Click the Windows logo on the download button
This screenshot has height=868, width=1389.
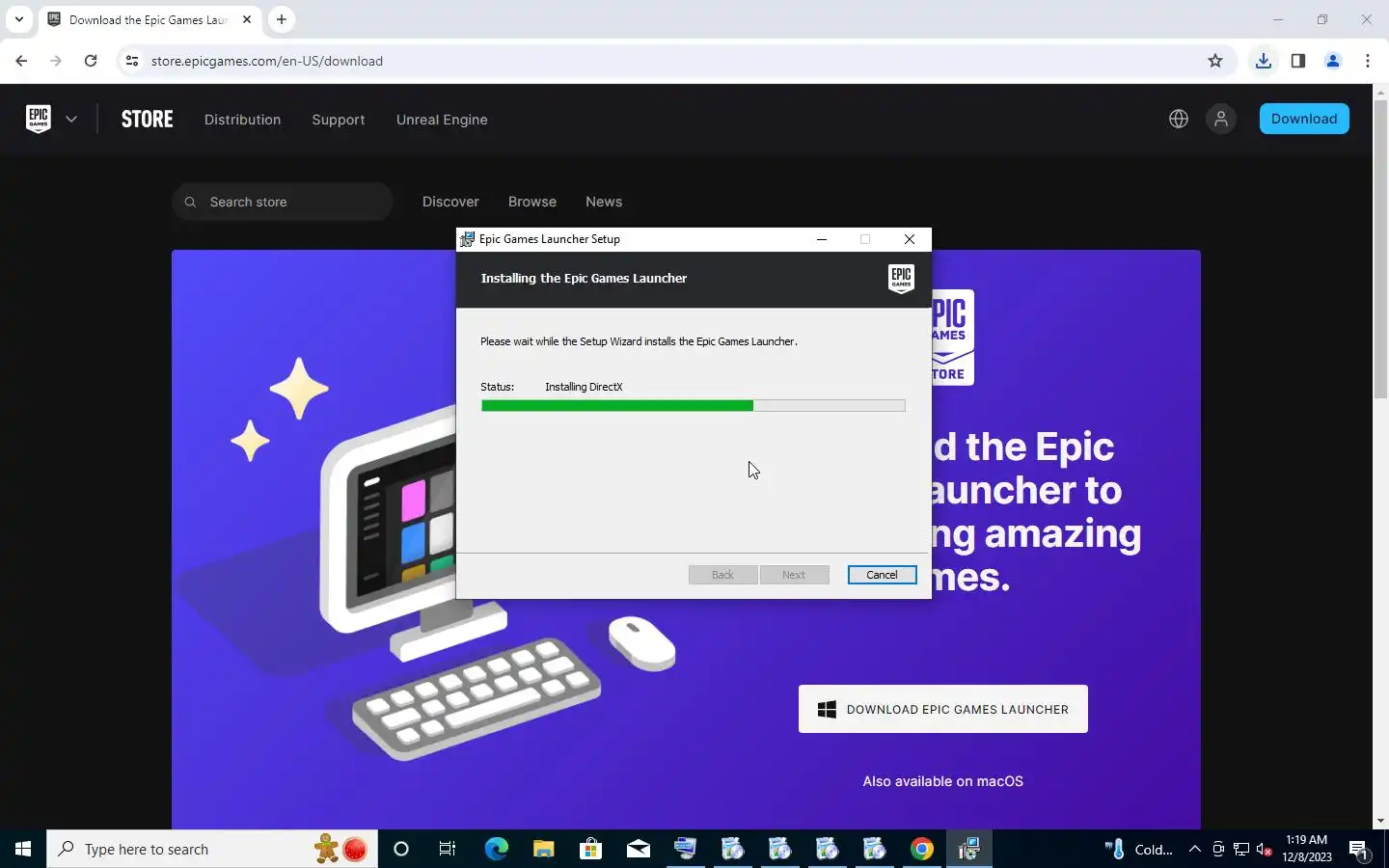[x=827, y=709]
